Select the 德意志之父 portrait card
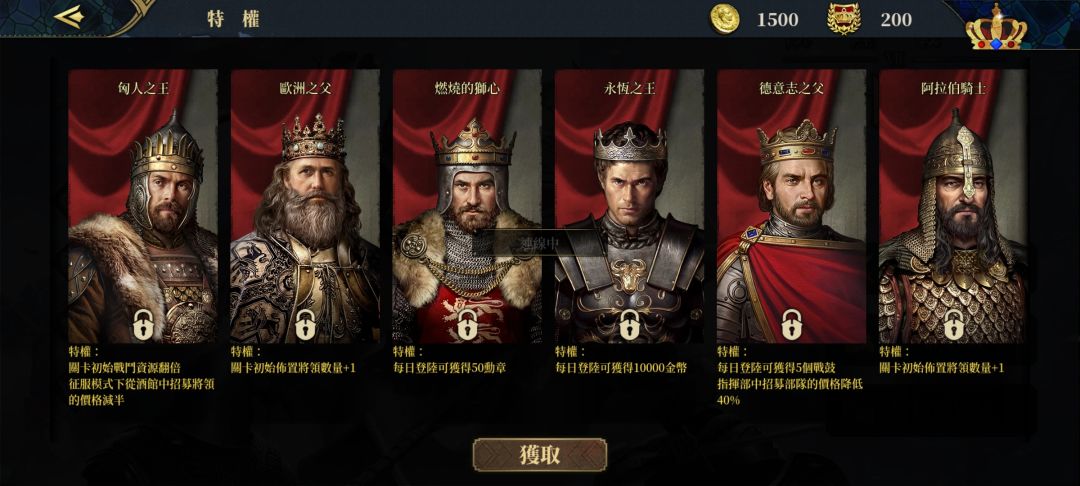This screenshot has height=486, width=1080. [x=792, y=206]
